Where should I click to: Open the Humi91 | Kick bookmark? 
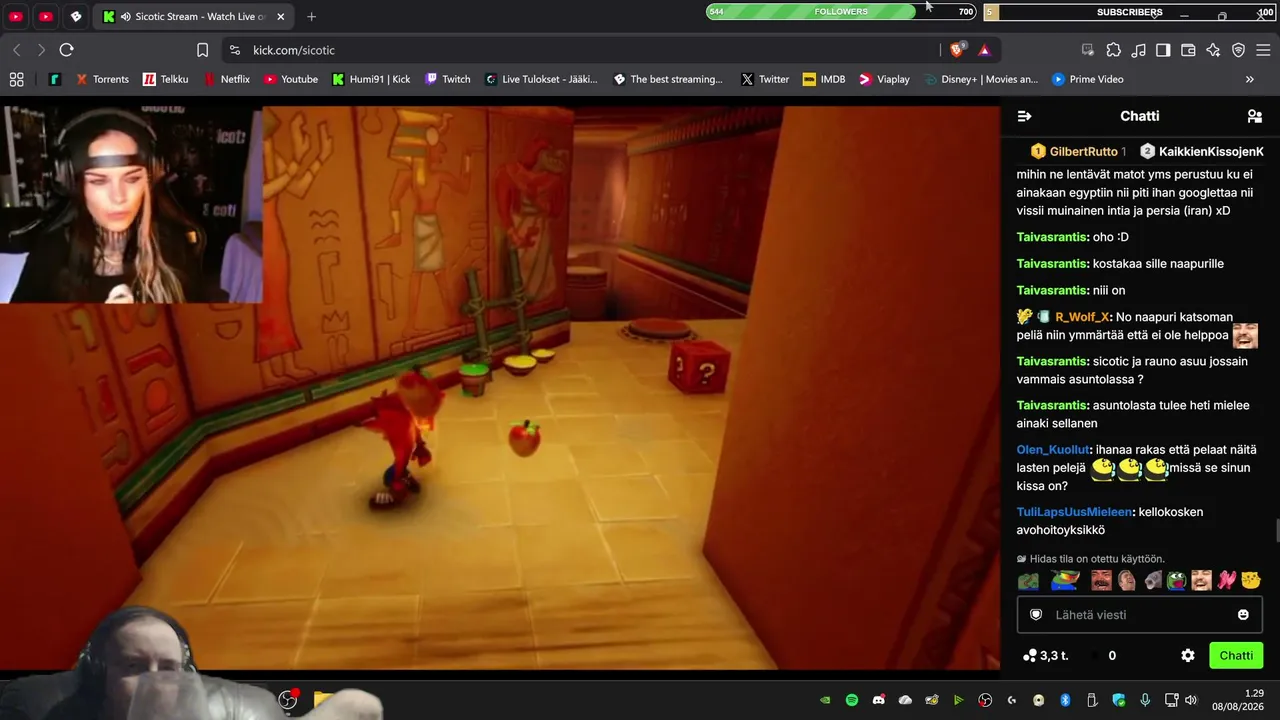[x=371, y=79]
